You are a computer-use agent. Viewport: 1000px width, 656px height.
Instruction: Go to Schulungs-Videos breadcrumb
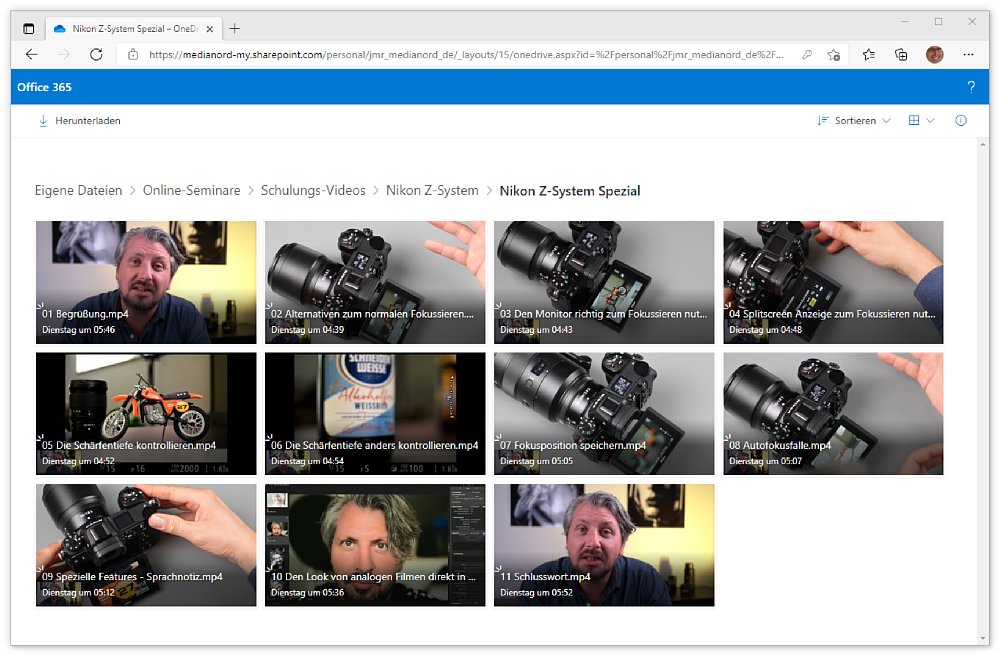coord(313,191)
